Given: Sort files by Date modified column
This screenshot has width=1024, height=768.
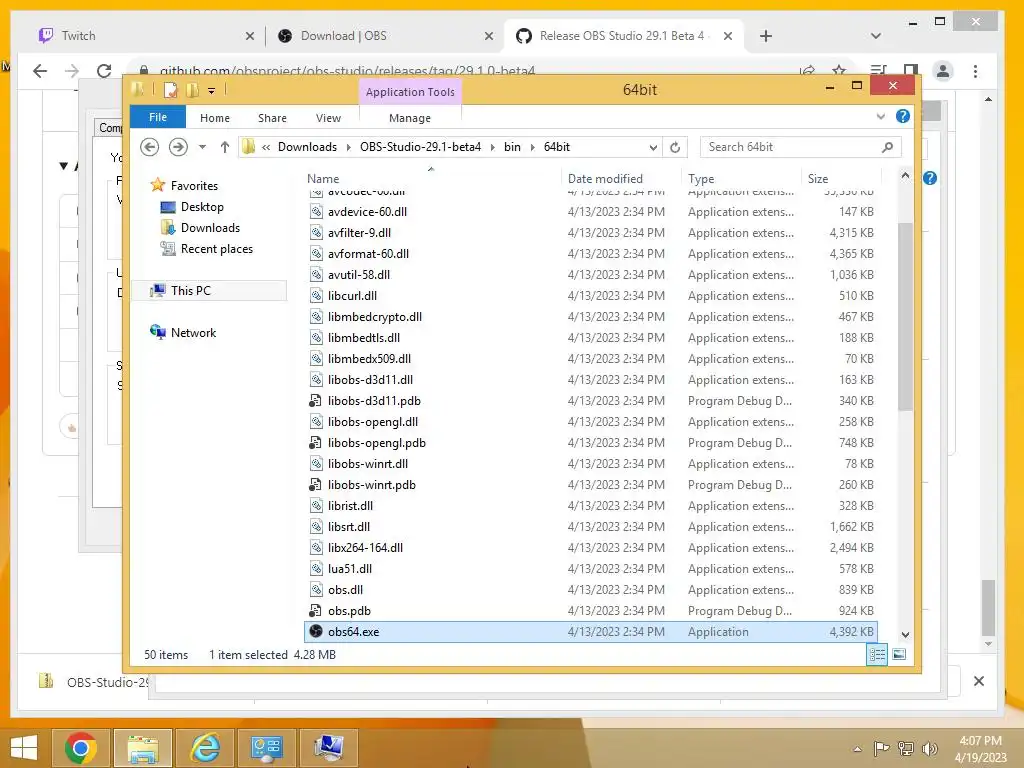Looking at the screenshot, I should click(x=605, y=178).
